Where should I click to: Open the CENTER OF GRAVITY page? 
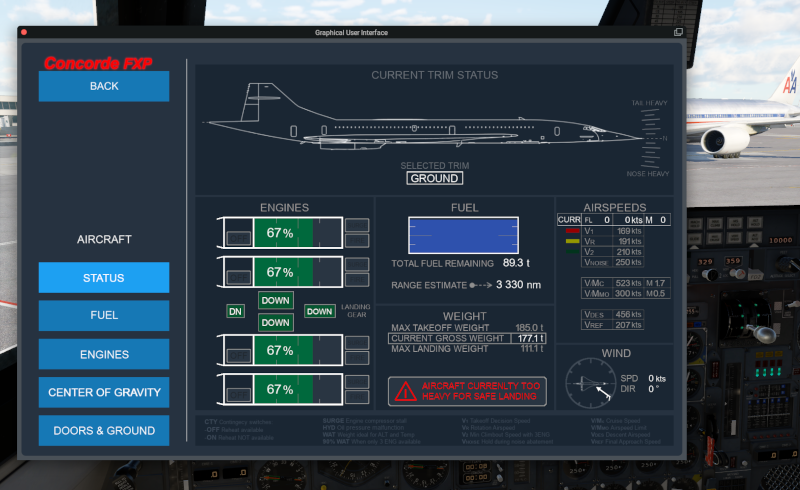[x=104, y=393]
